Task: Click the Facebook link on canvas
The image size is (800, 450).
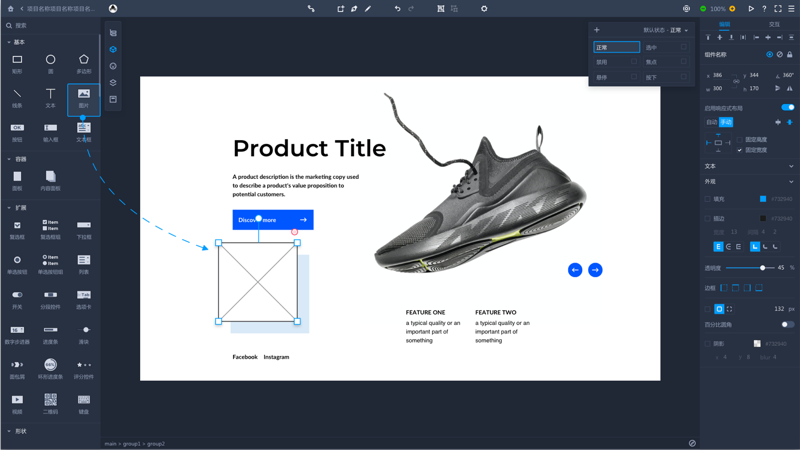Action: 245,357
